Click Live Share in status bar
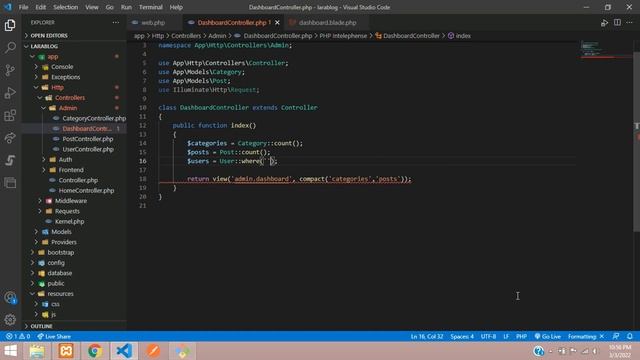Screen dimensions: 640x360 (54, 336)
